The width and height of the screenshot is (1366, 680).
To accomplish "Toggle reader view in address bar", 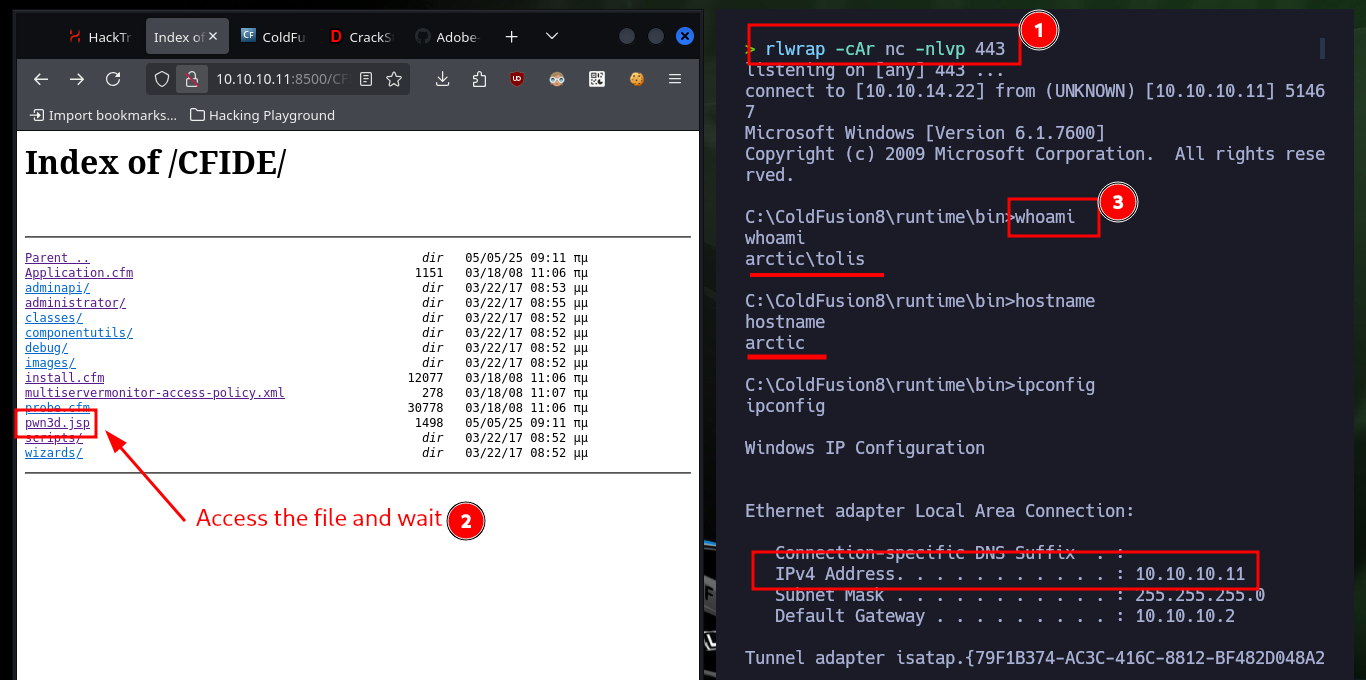I will 366,79.
